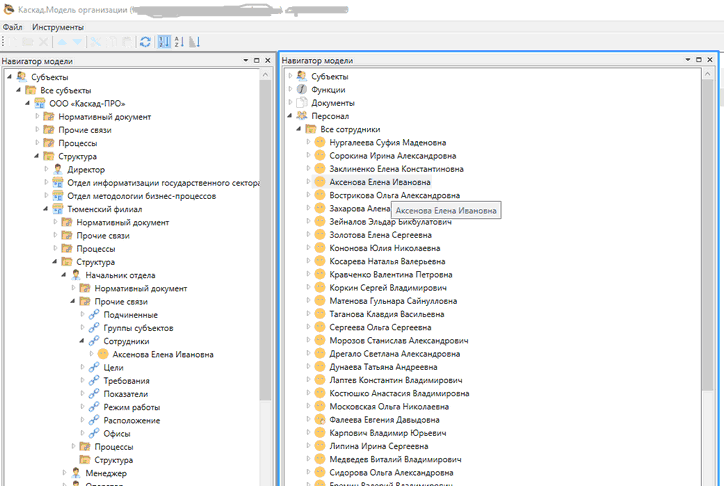This screenshot has height=486, width=724.
Task: Expand the Режим работы node
Action: pyautogui.click(x=82, y=407)
